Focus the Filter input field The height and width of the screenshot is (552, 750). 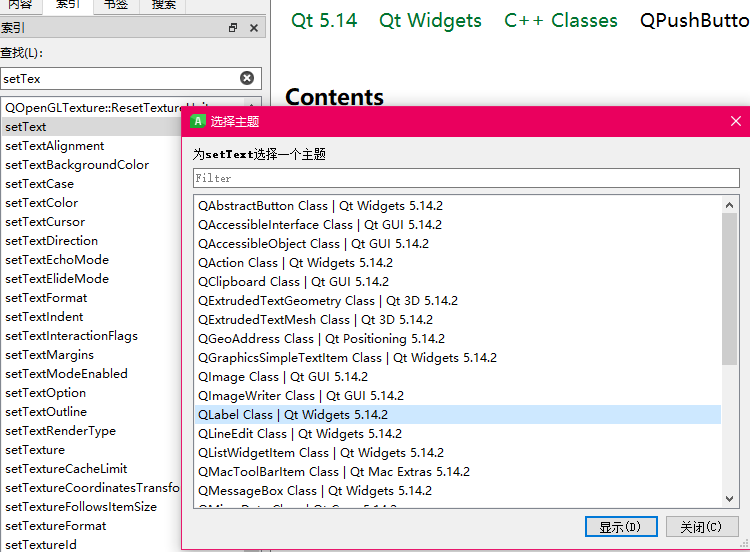466,178
